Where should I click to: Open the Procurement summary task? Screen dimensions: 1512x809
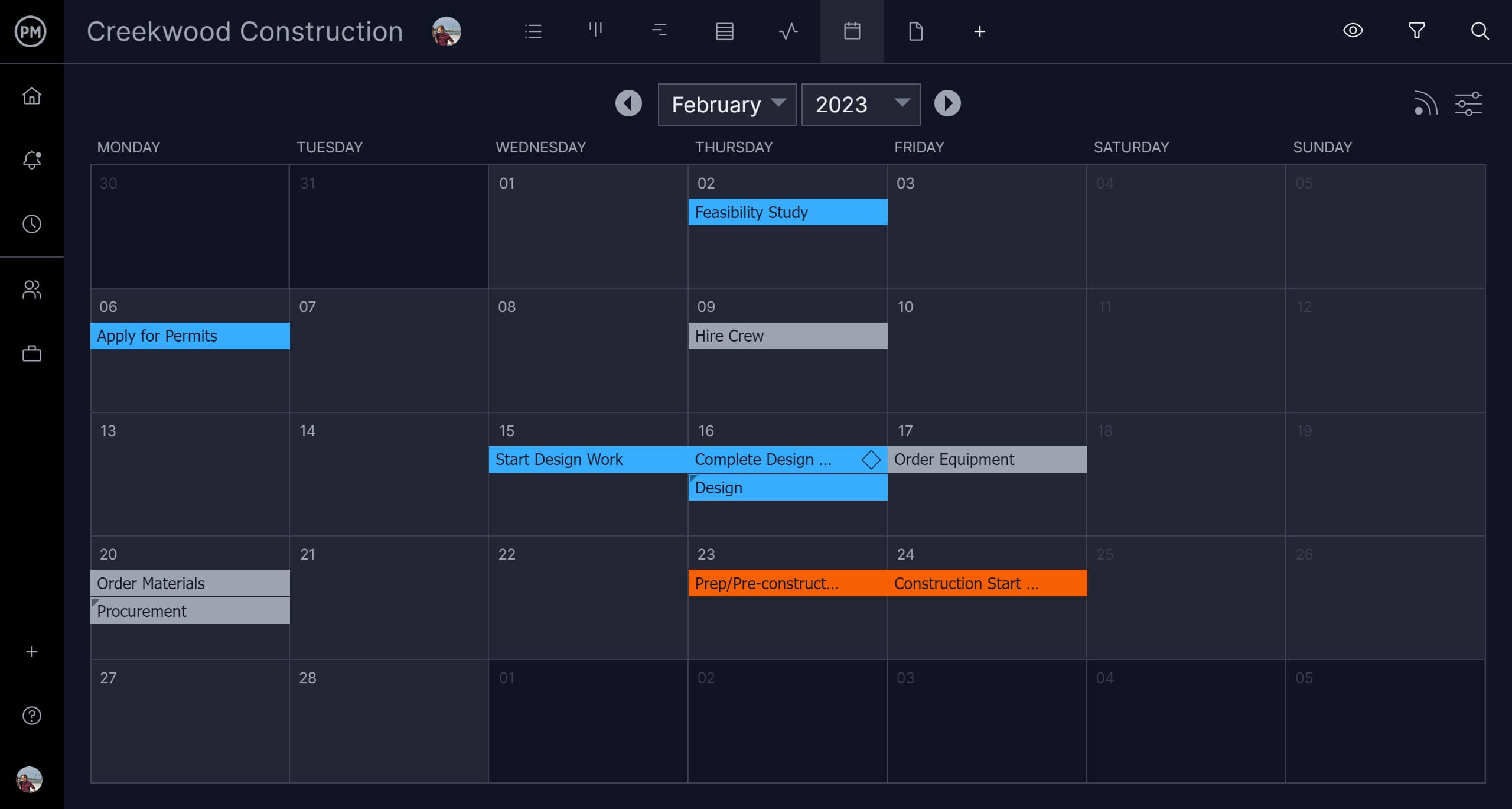(190, 611)
